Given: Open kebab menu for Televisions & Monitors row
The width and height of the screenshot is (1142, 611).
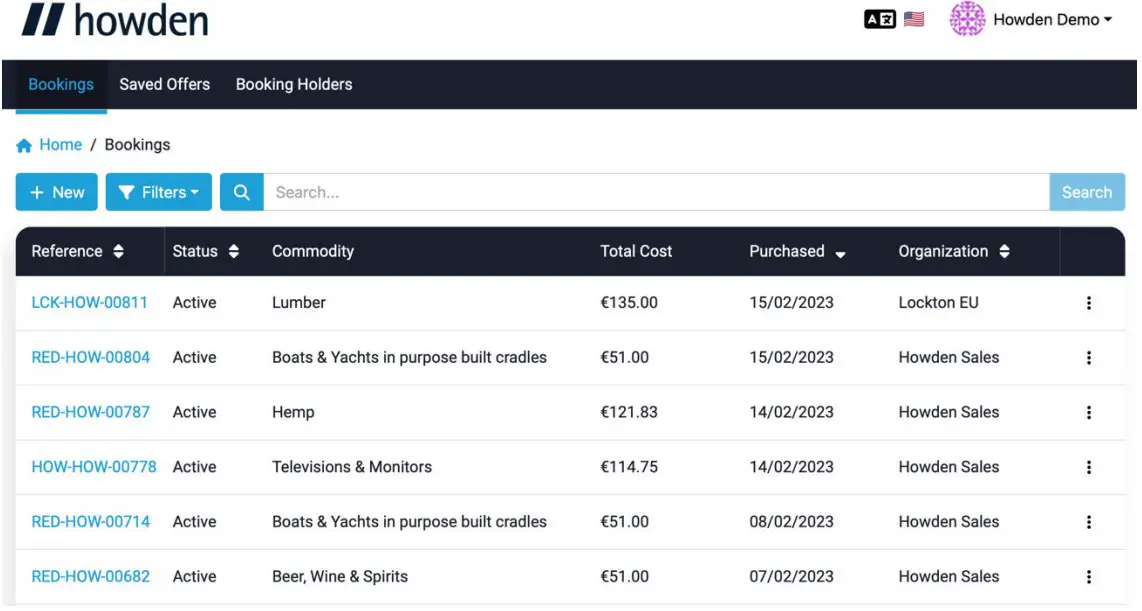Looking at the screenshot, I should click(x=1089, y=467).
